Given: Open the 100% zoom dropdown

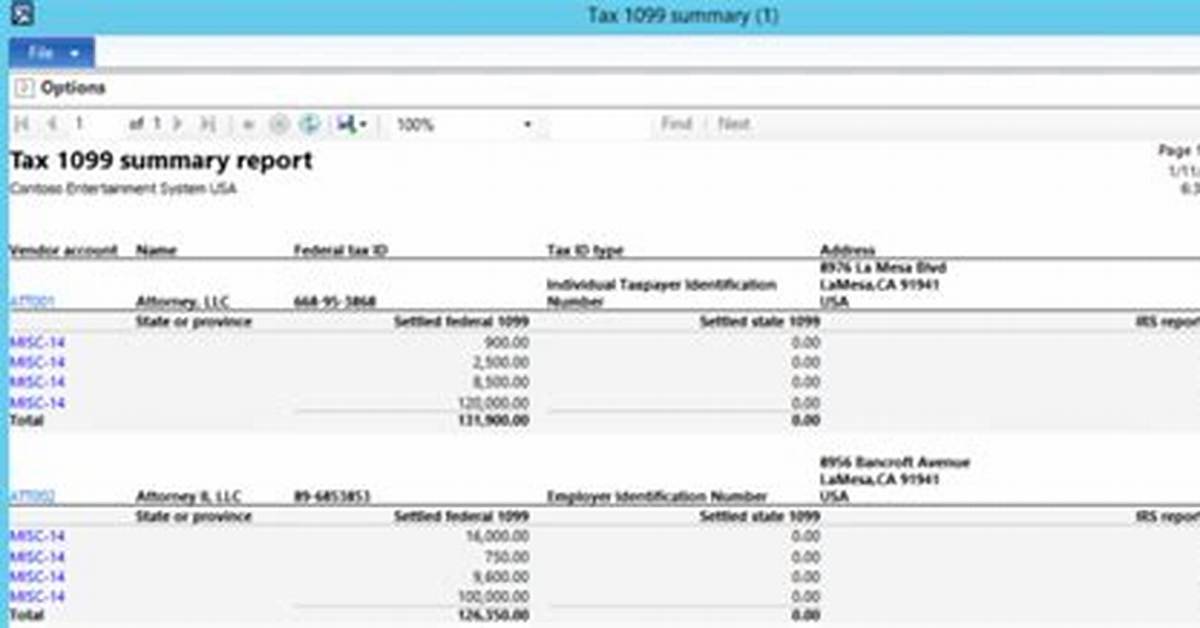Looking at the screenshot, I should coord(464,125).
